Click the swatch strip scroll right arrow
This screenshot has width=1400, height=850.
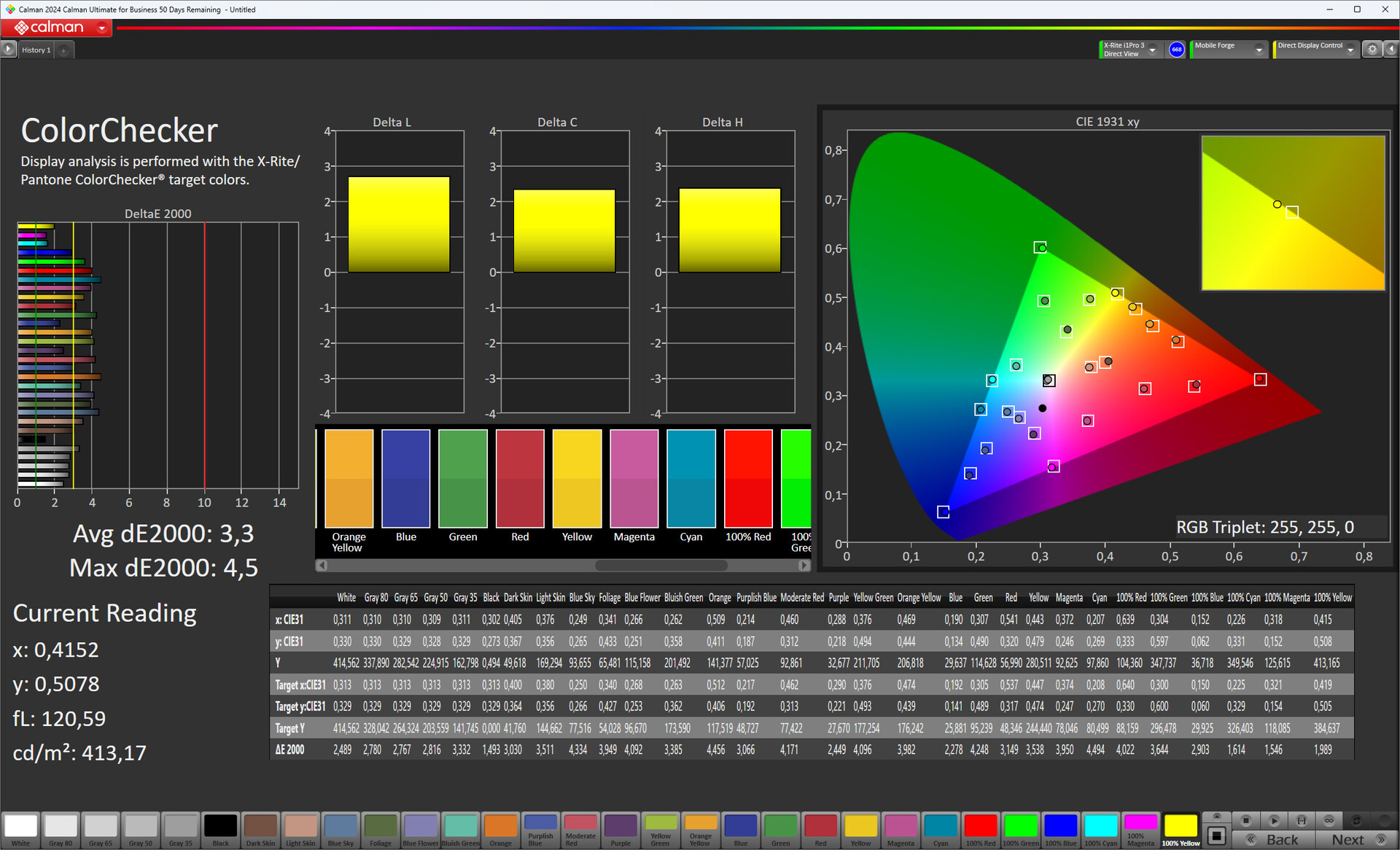(x=804, y=565)
